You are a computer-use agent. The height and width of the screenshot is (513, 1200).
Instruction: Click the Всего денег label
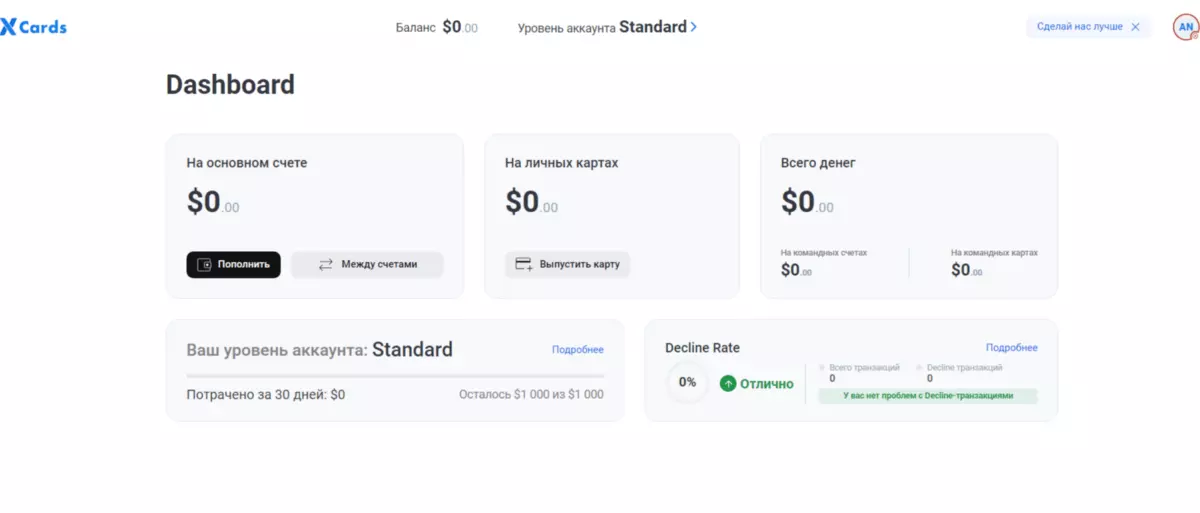coord(818,162)
